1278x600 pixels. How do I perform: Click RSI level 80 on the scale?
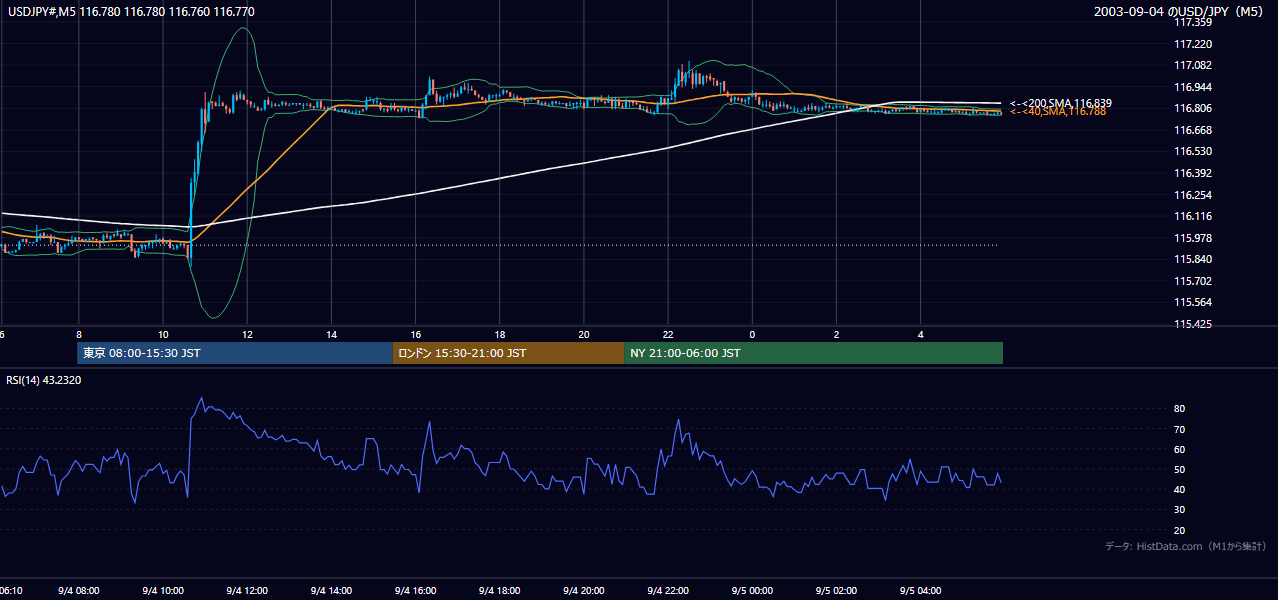tap(1179, 409)
